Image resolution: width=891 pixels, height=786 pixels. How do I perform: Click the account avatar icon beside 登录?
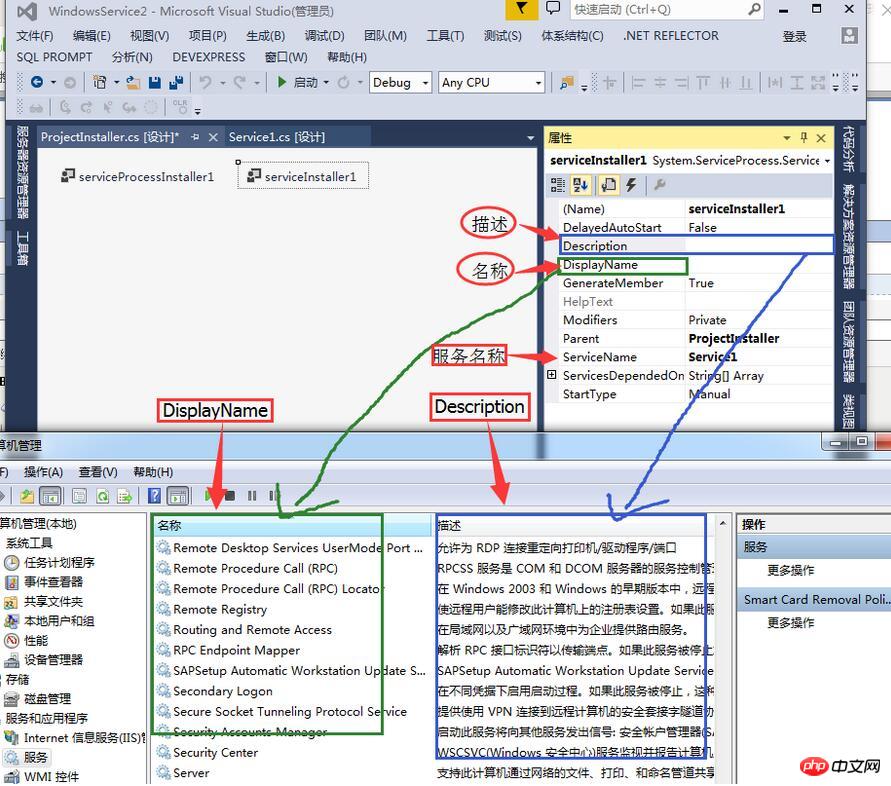click(x=849, y=36)
